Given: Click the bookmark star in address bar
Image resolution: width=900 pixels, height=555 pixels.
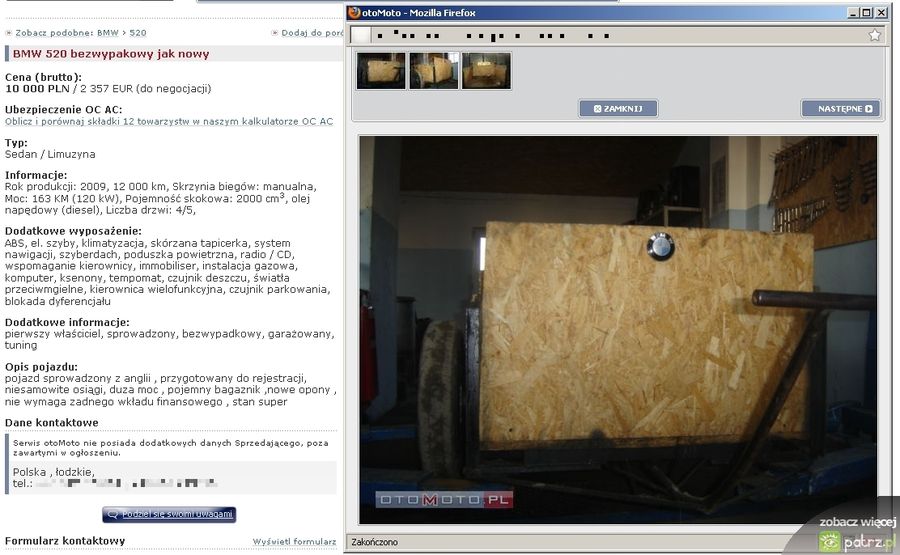Looking at the screenshot, I should tap(875, 35).
